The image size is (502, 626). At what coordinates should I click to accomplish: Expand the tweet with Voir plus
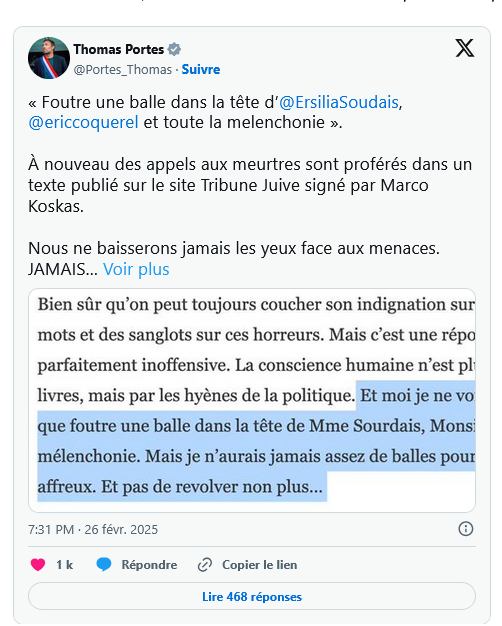click(x=136, y=269)
